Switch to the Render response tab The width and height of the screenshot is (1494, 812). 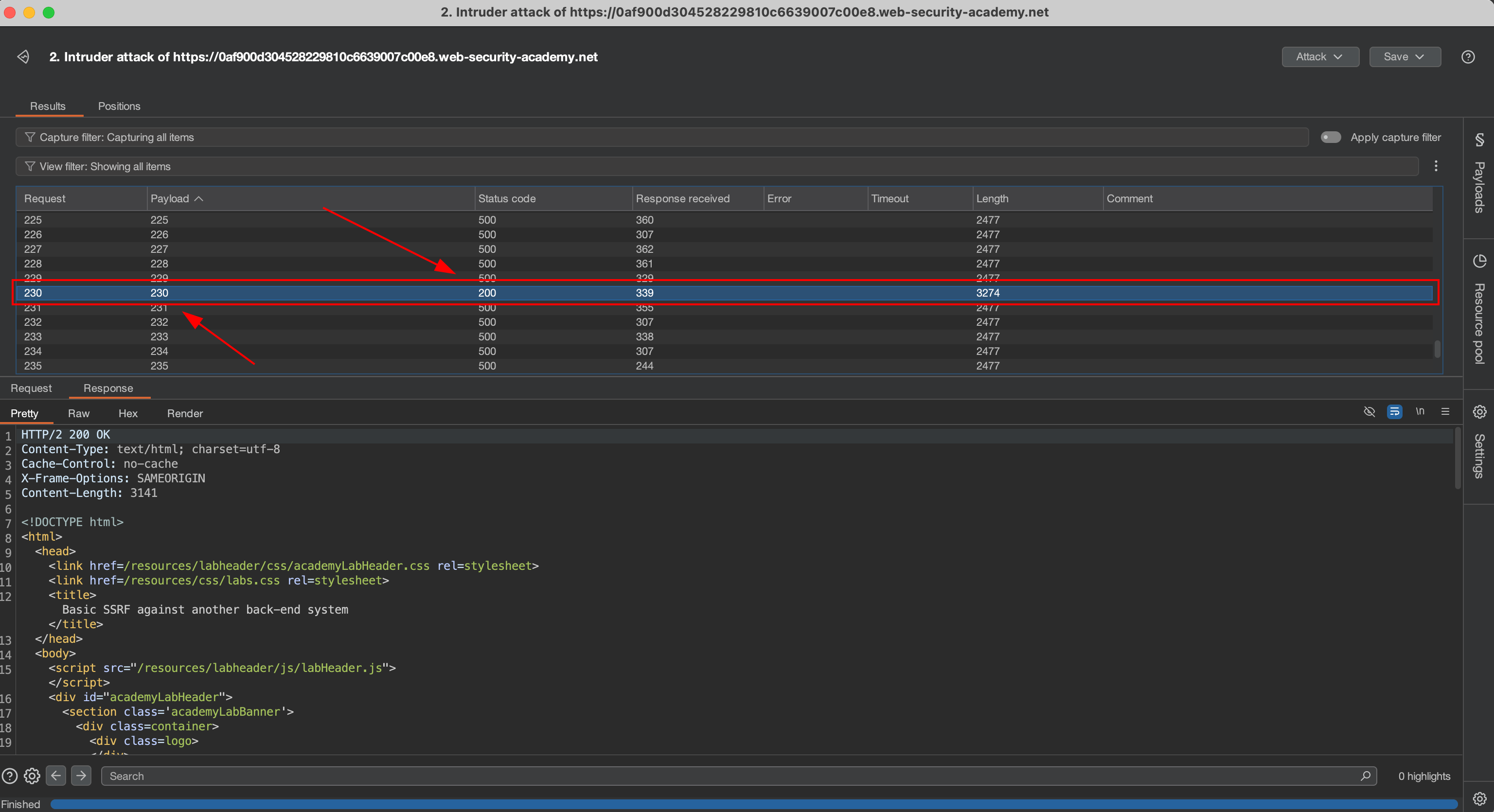coord(184,414)
